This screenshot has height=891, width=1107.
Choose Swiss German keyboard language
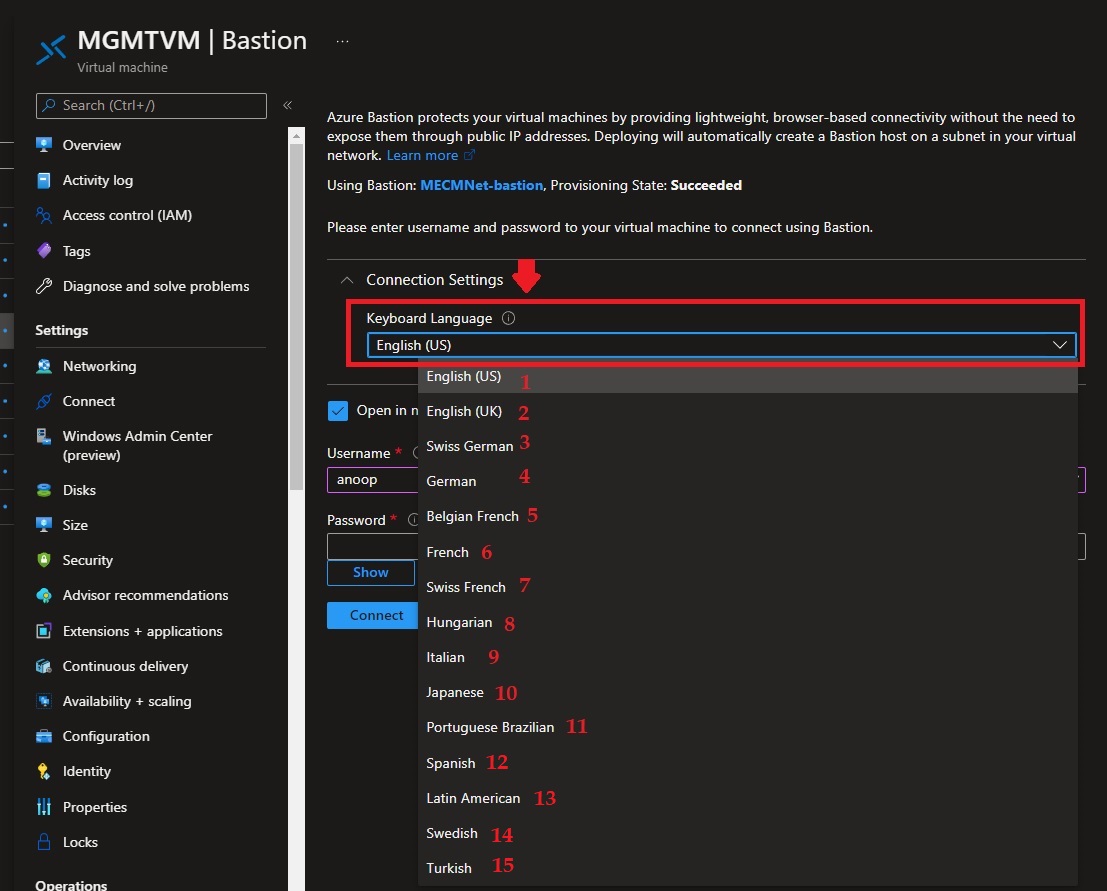[x=748, y=446]
